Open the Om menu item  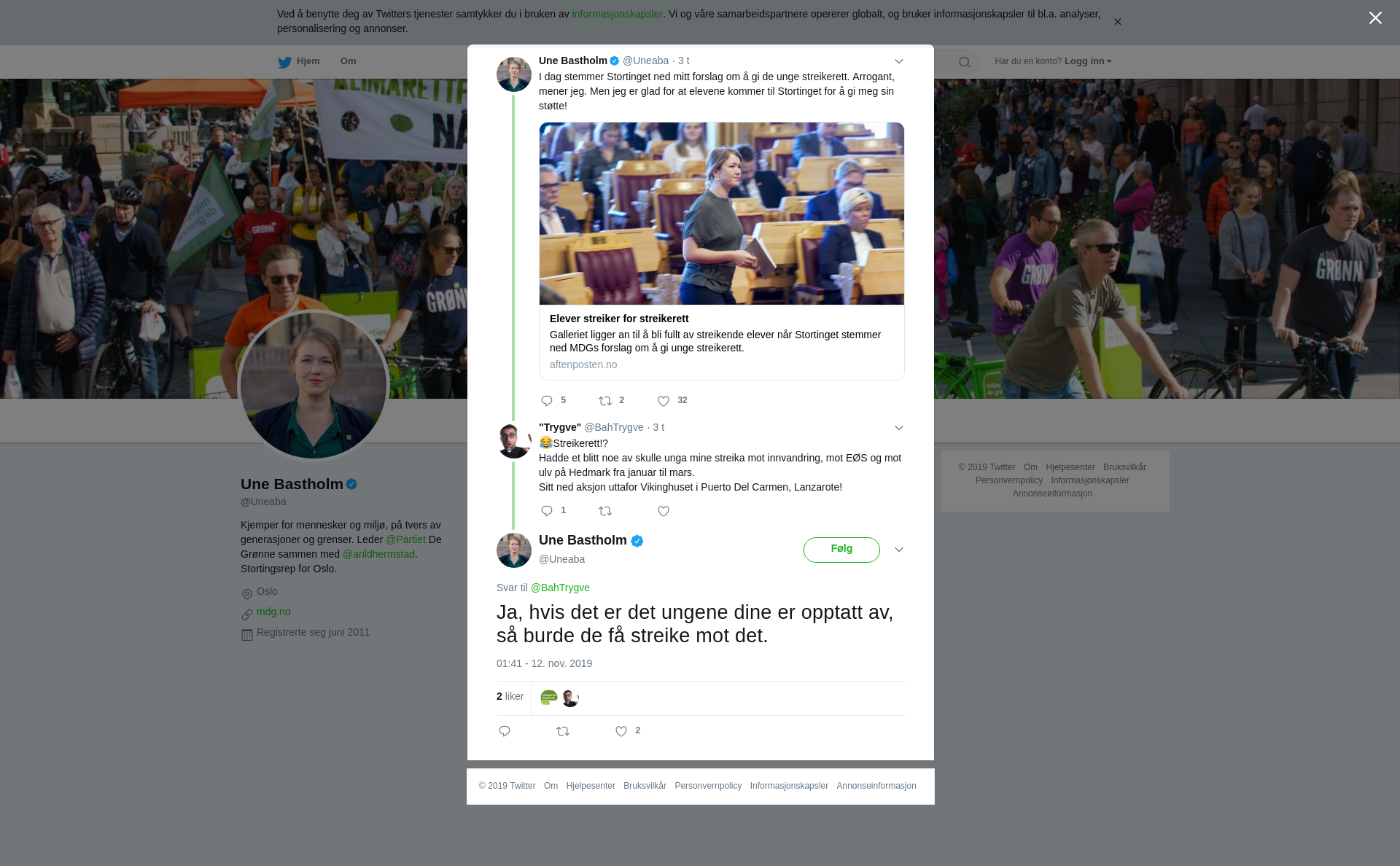348,61
